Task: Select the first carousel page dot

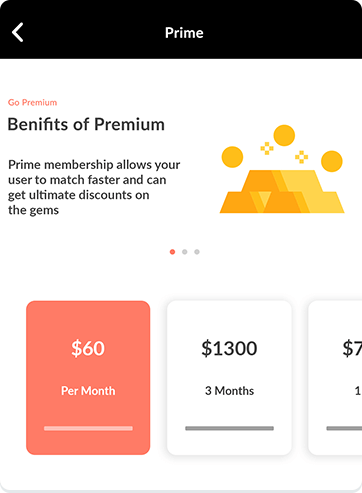Action: [x=172, y=252]
